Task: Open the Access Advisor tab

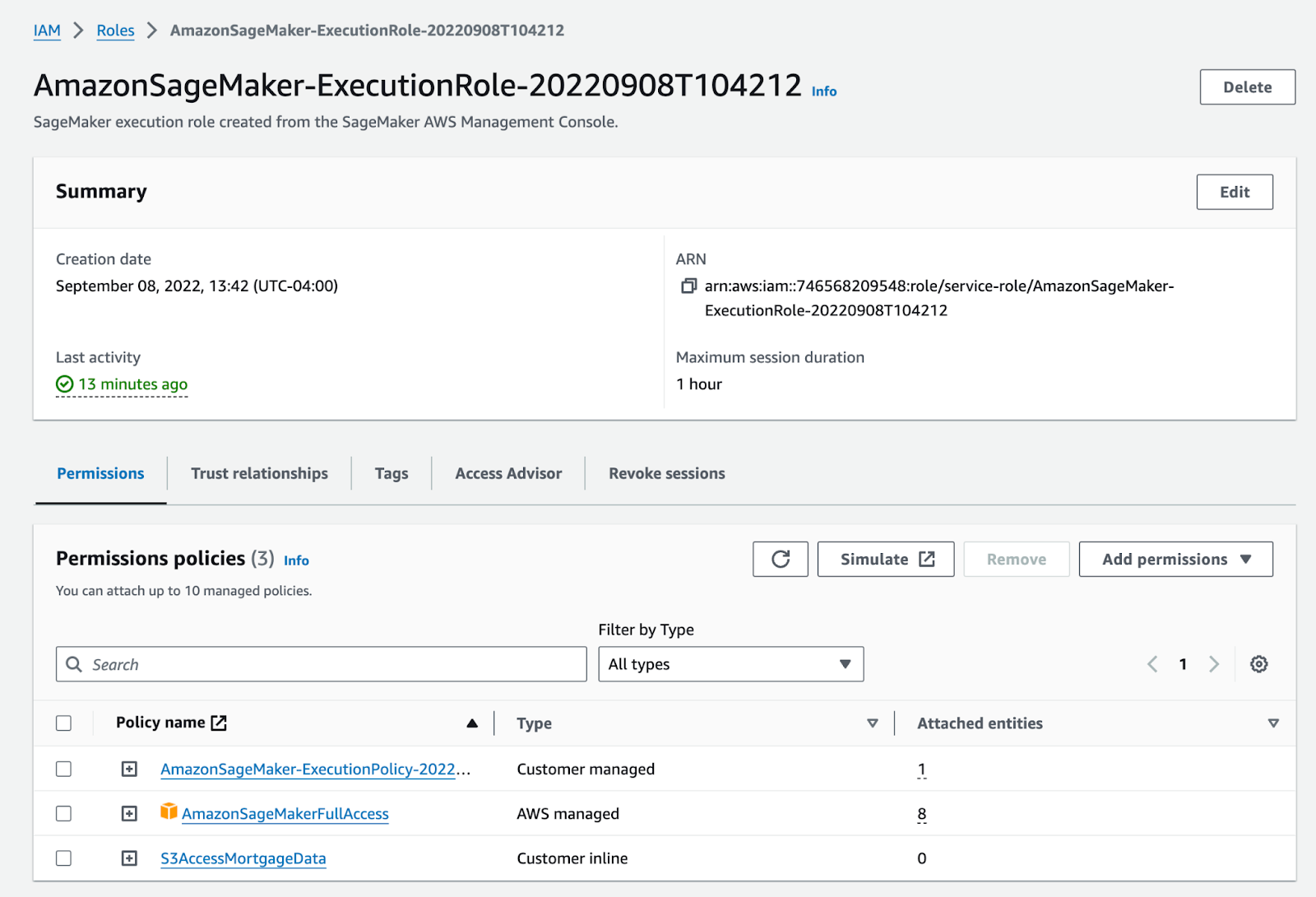Action: coord(508,473)
